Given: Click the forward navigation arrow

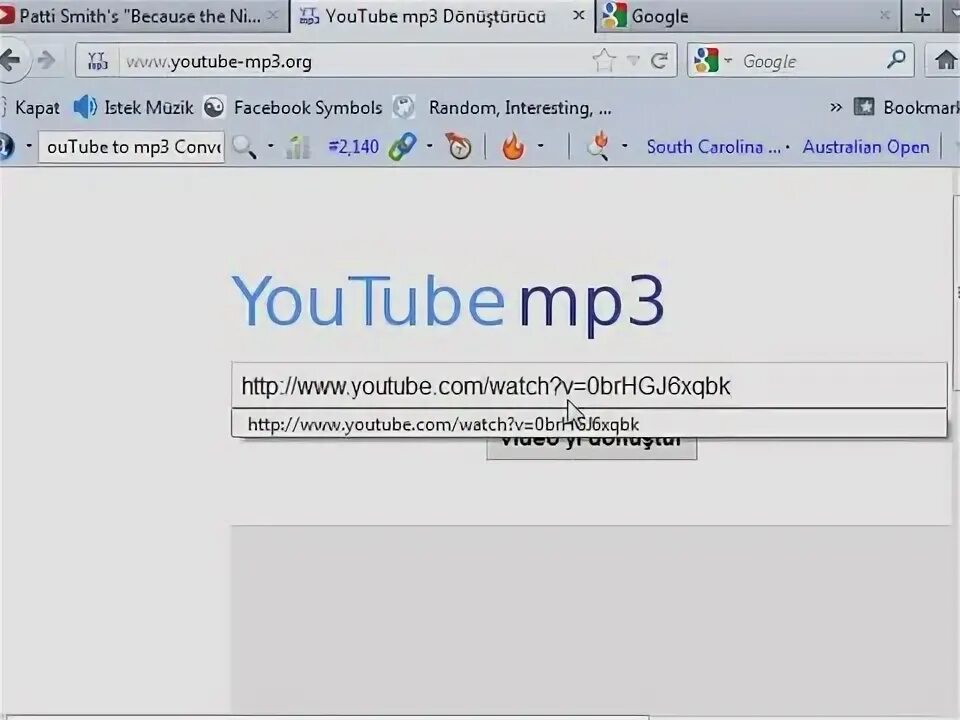Looking at the screenshot, I should [x=47, y=61].
